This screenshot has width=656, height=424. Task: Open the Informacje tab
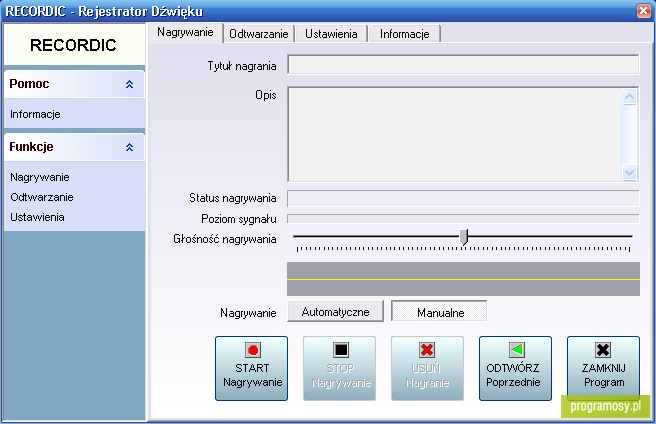tap(404, 34)
